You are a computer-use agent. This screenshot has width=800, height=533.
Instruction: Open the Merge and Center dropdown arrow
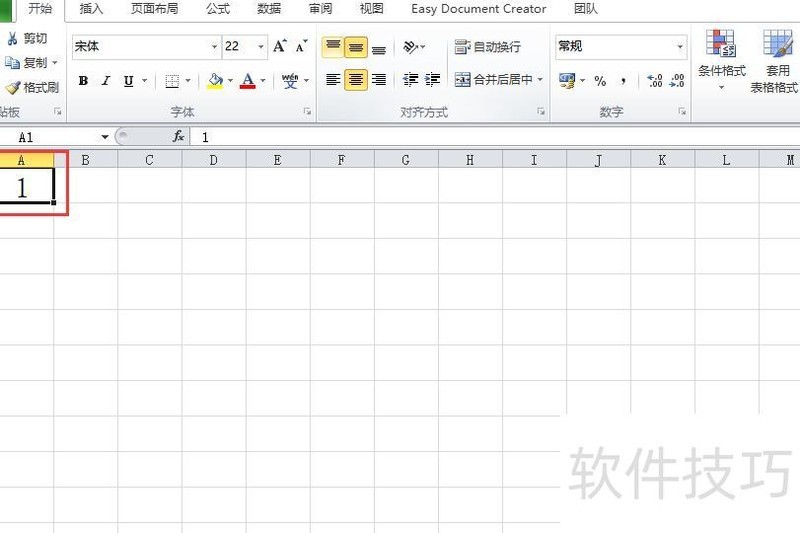540,80
